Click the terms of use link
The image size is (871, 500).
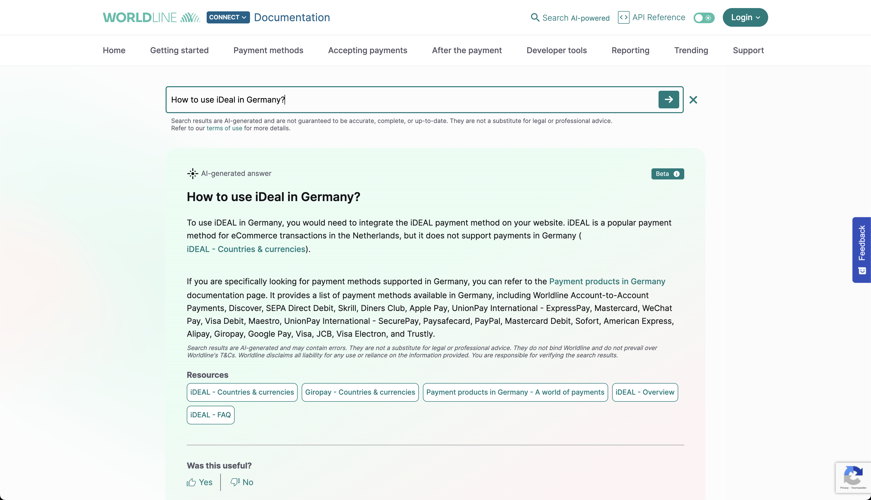point(224,128)
